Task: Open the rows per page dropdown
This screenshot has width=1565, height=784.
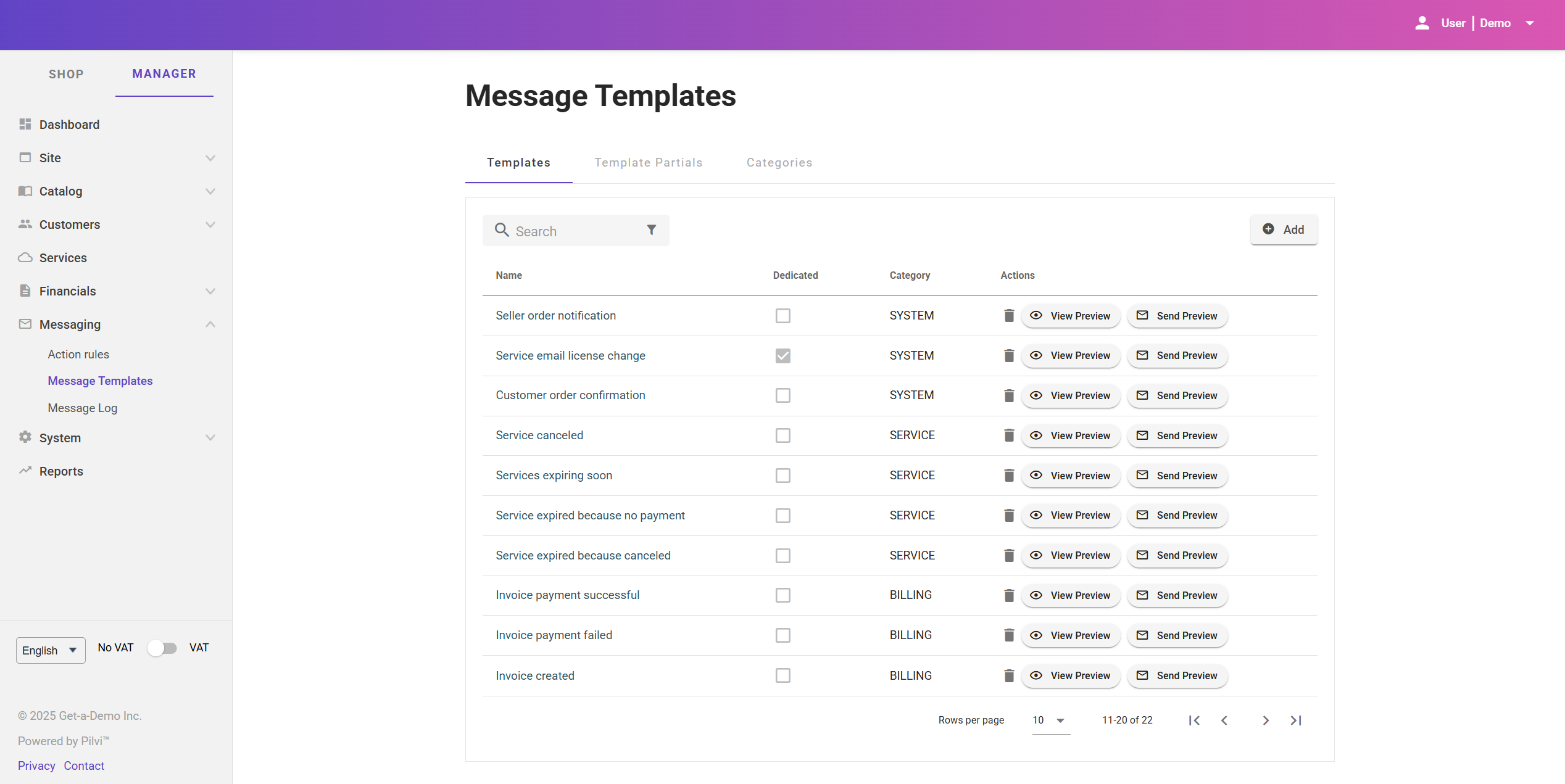Action: (x=1050, y=720)
